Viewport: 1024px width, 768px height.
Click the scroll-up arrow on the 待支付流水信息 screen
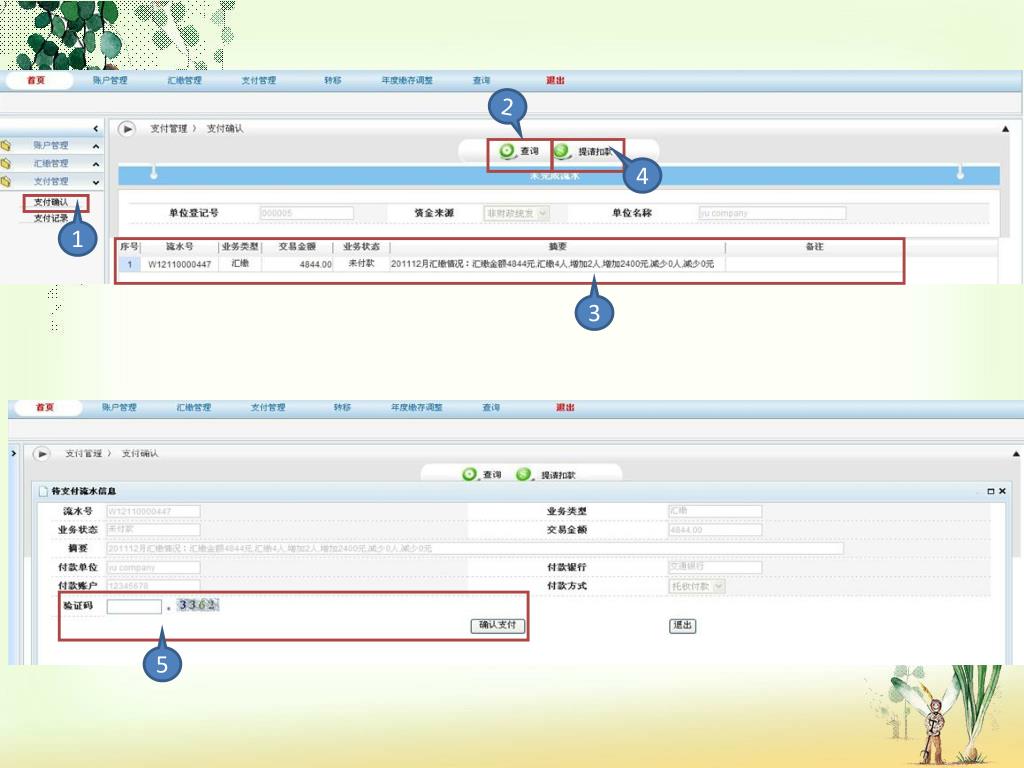pyautogui.click(x=1016, y=453)
